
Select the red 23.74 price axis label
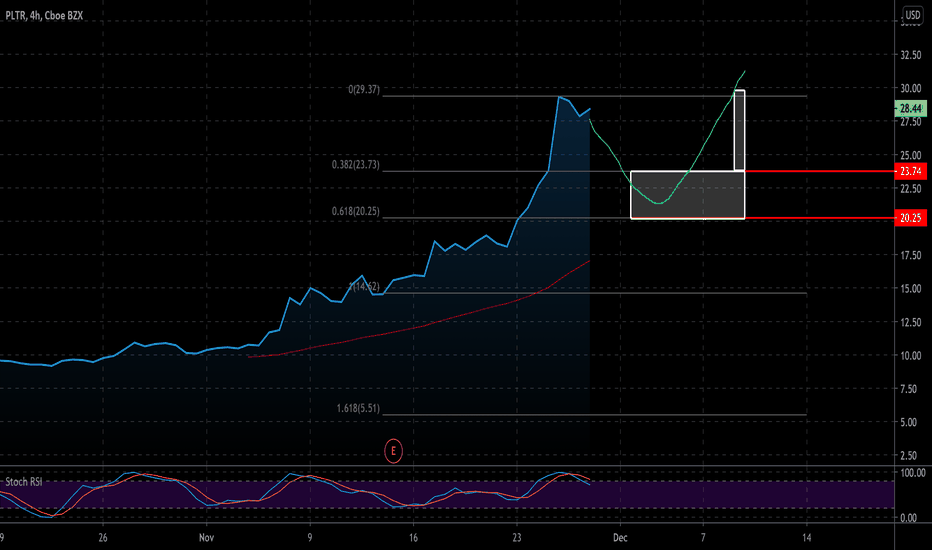point(910,171)
